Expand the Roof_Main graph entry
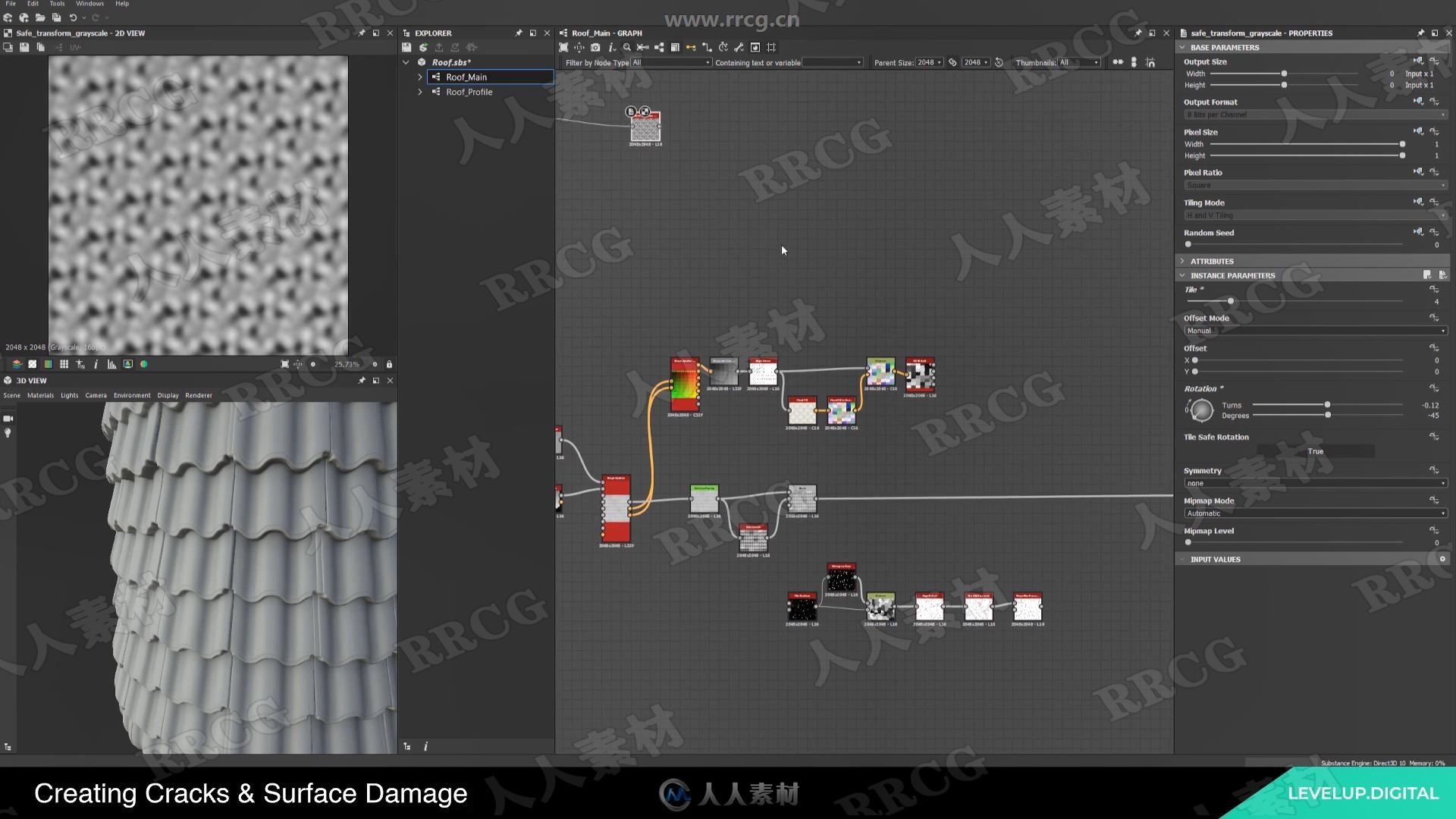Screen dimensions: 1456x819 pyautogui.click(x=420, y=77)
